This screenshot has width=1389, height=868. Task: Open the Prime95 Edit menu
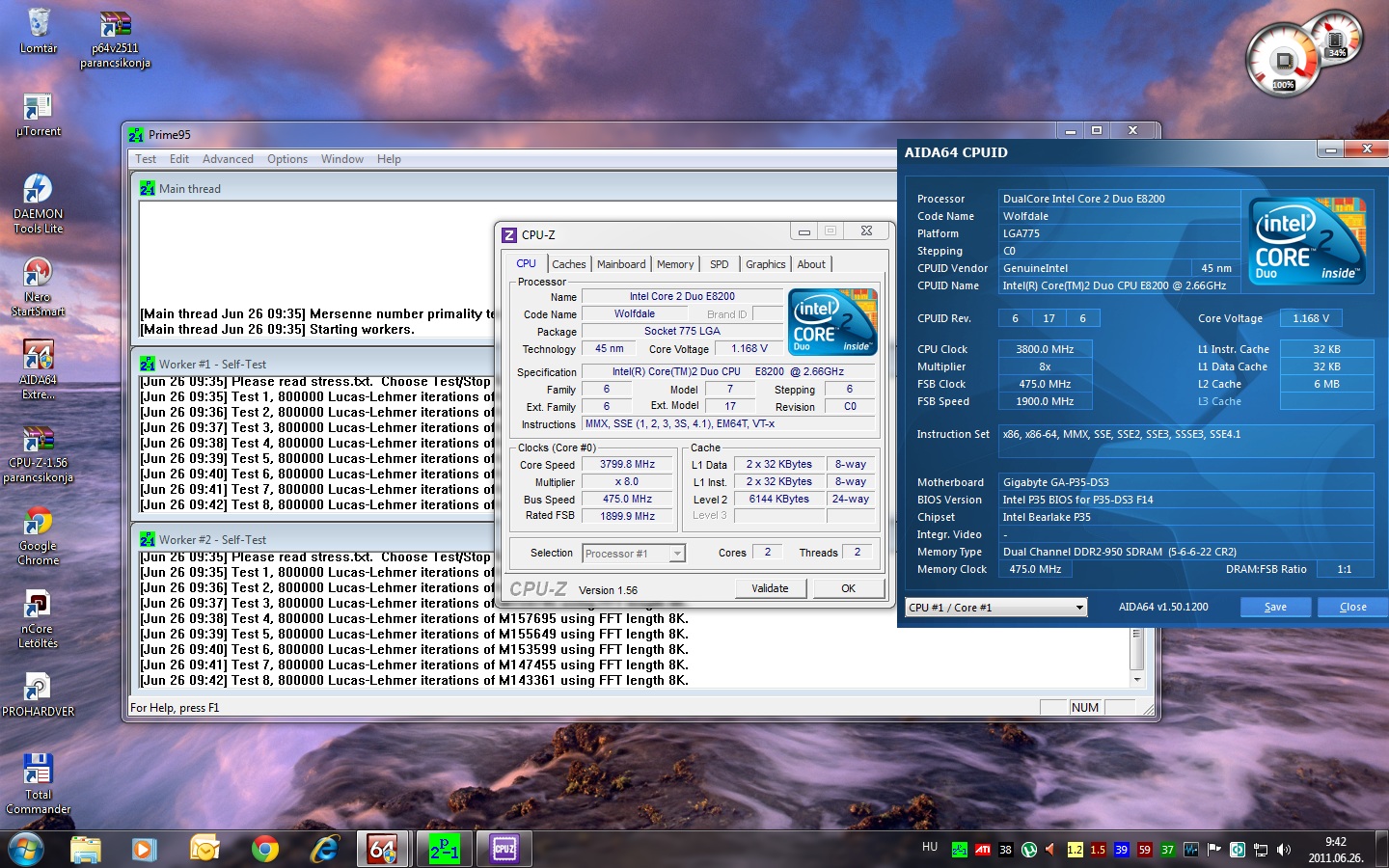179,159
